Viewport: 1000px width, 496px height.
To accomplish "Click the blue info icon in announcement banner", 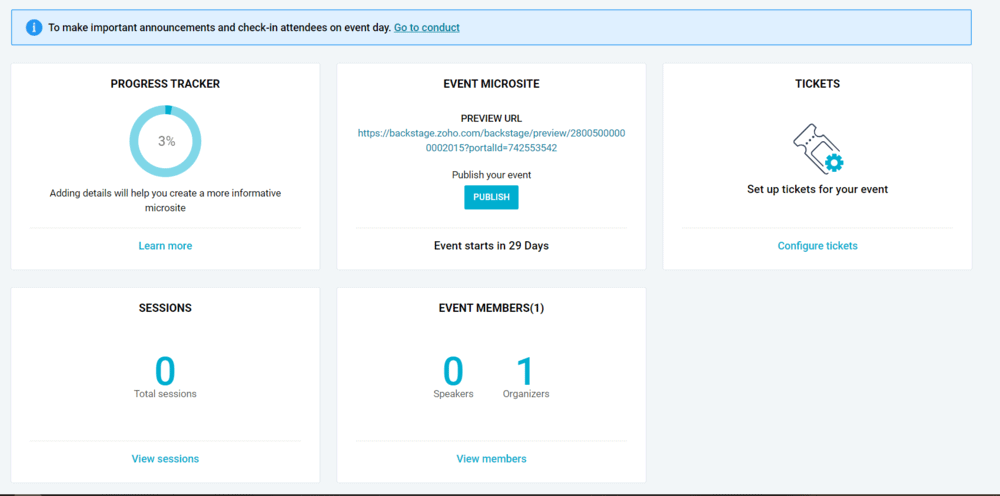I will (34, 27).
